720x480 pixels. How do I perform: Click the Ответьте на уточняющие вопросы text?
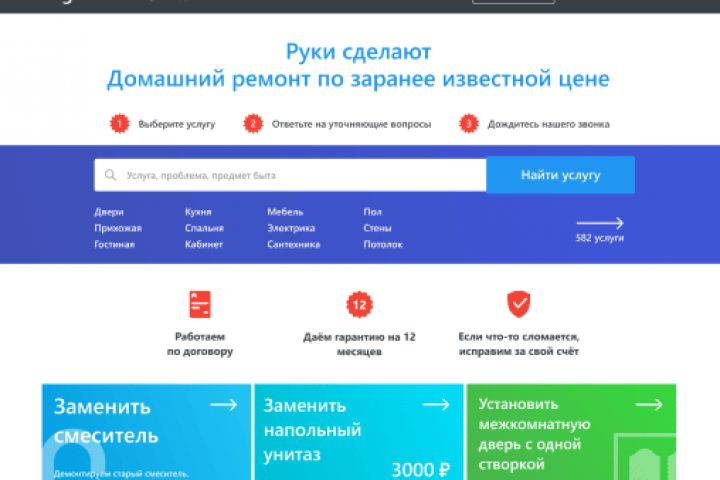click(x=351, y=124)
